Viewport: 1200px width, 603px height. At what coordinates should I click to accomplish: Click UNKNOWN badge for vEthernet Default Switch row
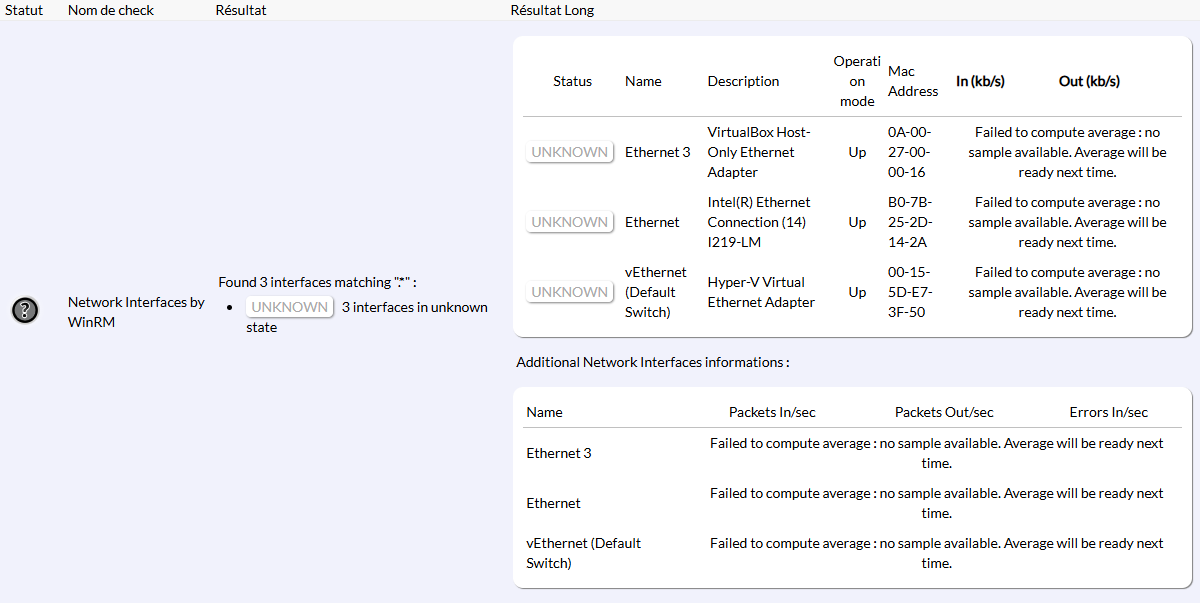coord(569,292)
